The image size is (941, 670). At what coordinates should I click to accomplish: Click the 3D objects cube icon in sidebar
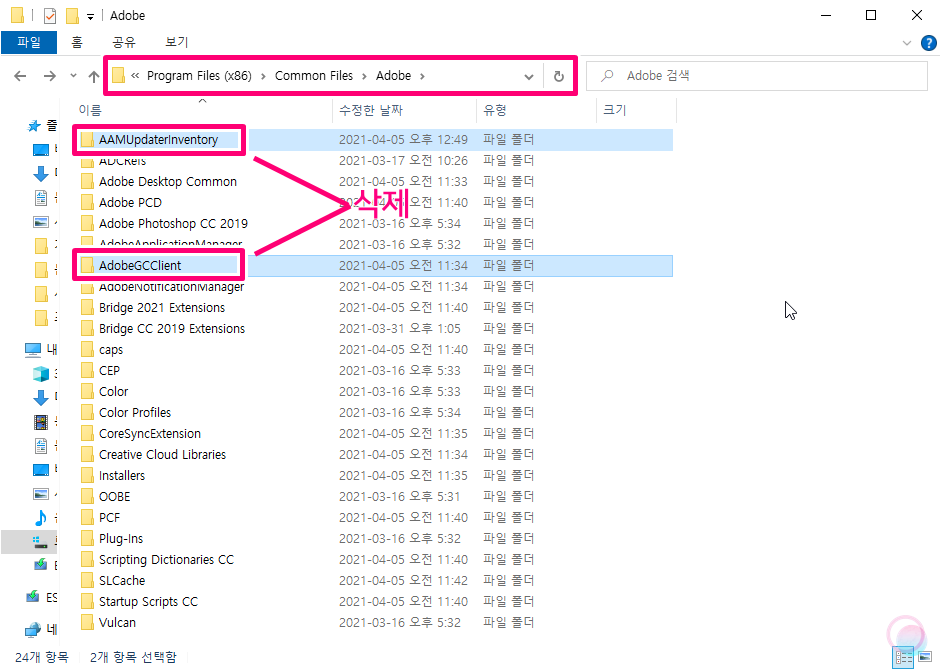[x=41, y=373]
